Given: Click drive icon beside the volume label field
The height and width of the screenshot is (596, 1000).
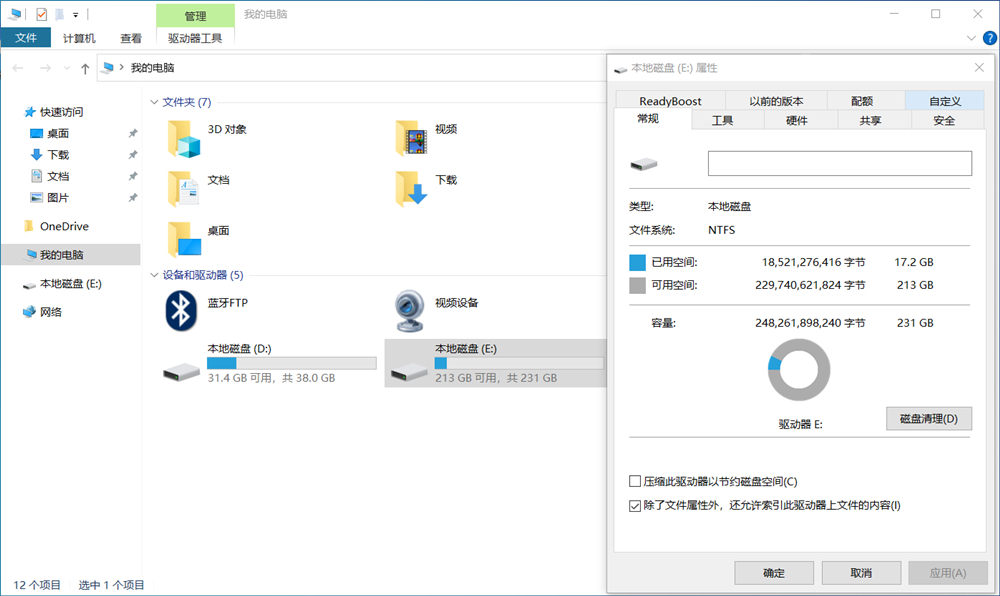Looking at the screenshot, I should click(643, 164).
